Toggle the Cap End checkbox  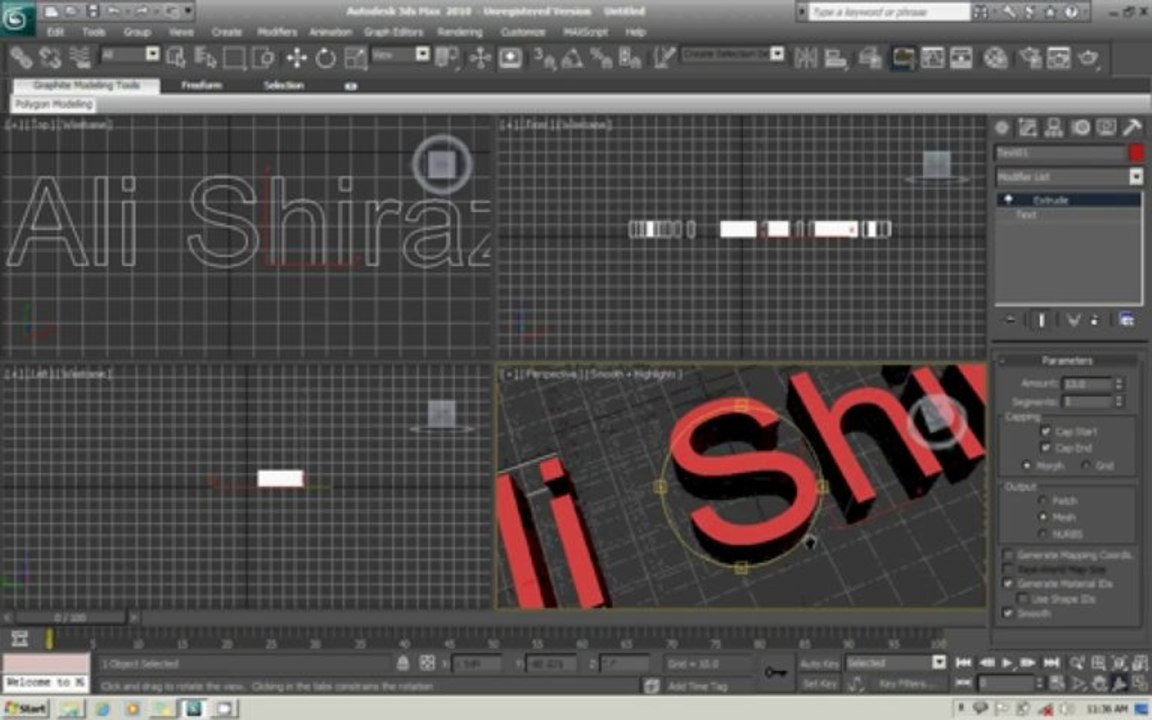coord(1045,447)
